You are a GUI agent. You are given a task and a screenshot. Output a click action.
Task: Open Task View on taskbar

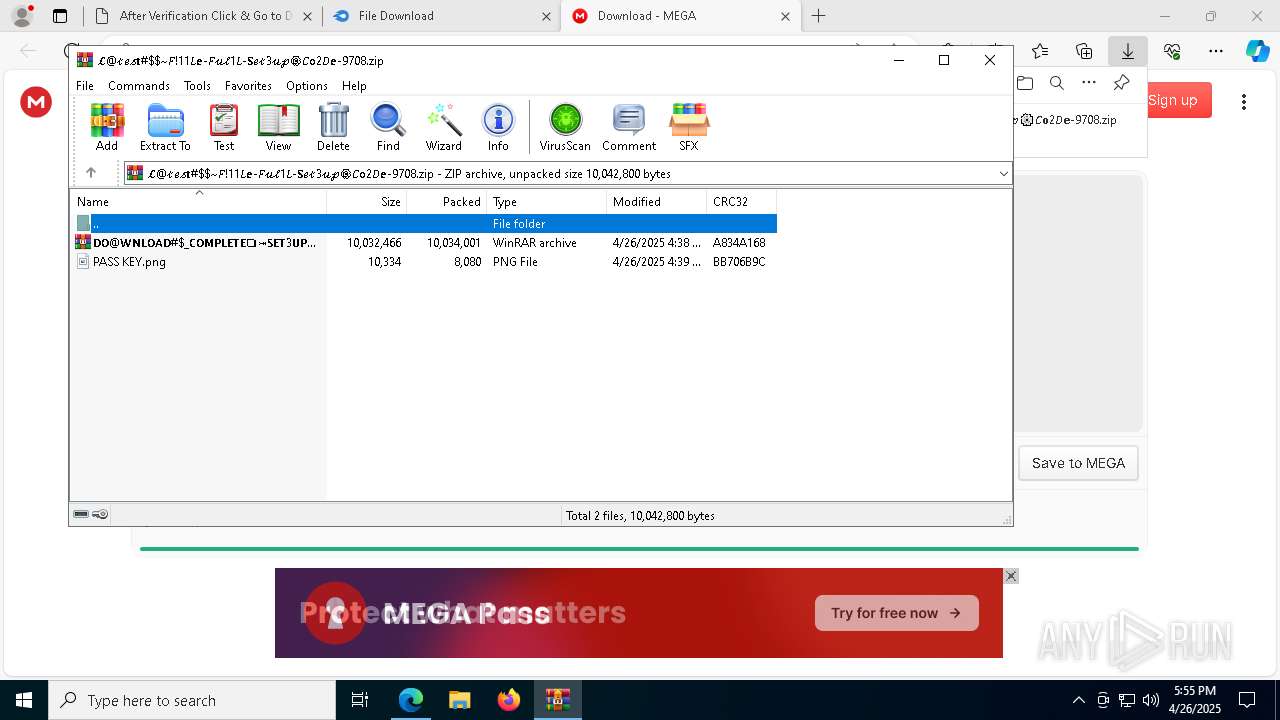click(x=360, y=700)
